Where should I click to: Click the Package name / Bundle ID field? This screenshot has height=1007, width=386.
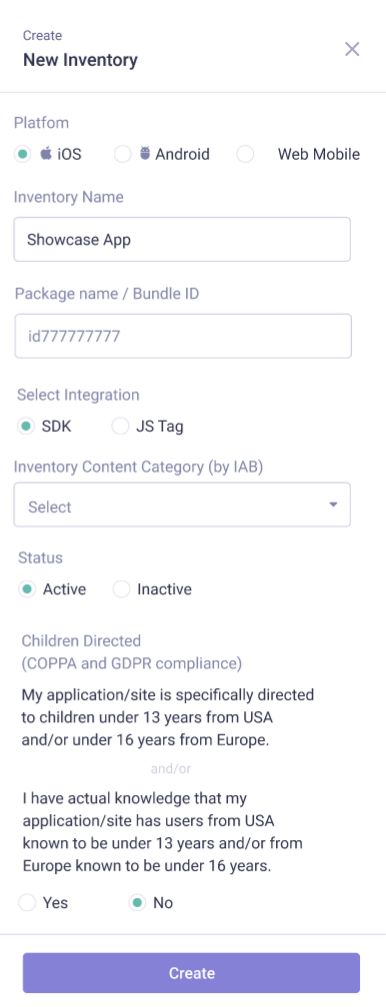(x=183, y=336)
